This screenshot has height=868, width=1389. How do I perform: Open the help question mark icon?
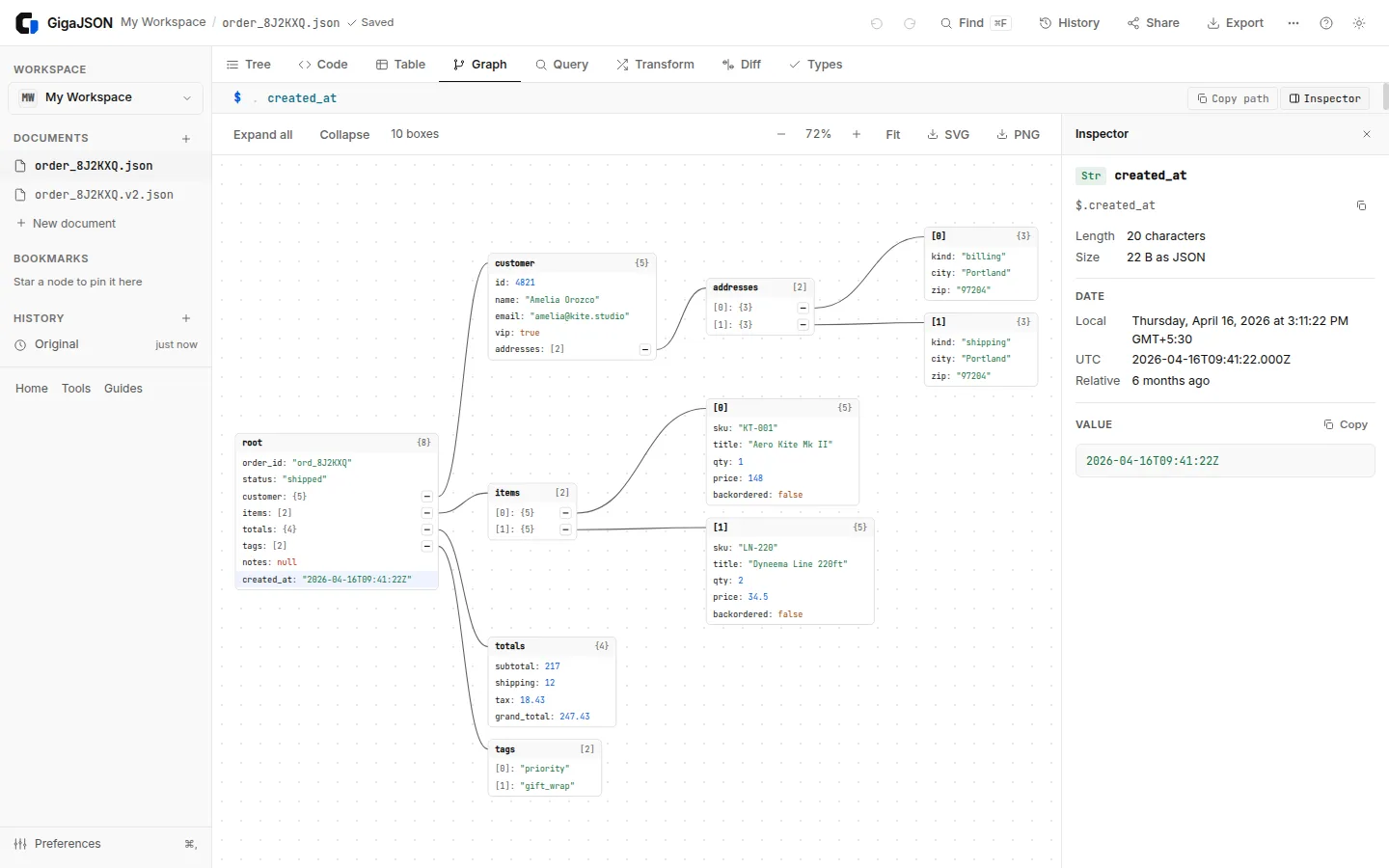click(1326, 23)
